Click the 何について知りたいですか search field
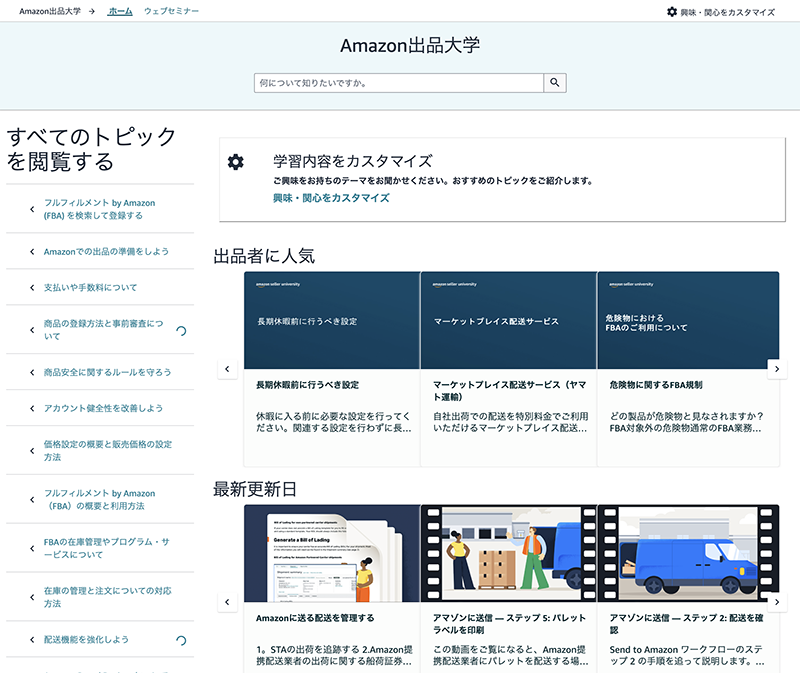Image resolution: width=800 pixels, height=673 pixels. [x=399, y=83]
